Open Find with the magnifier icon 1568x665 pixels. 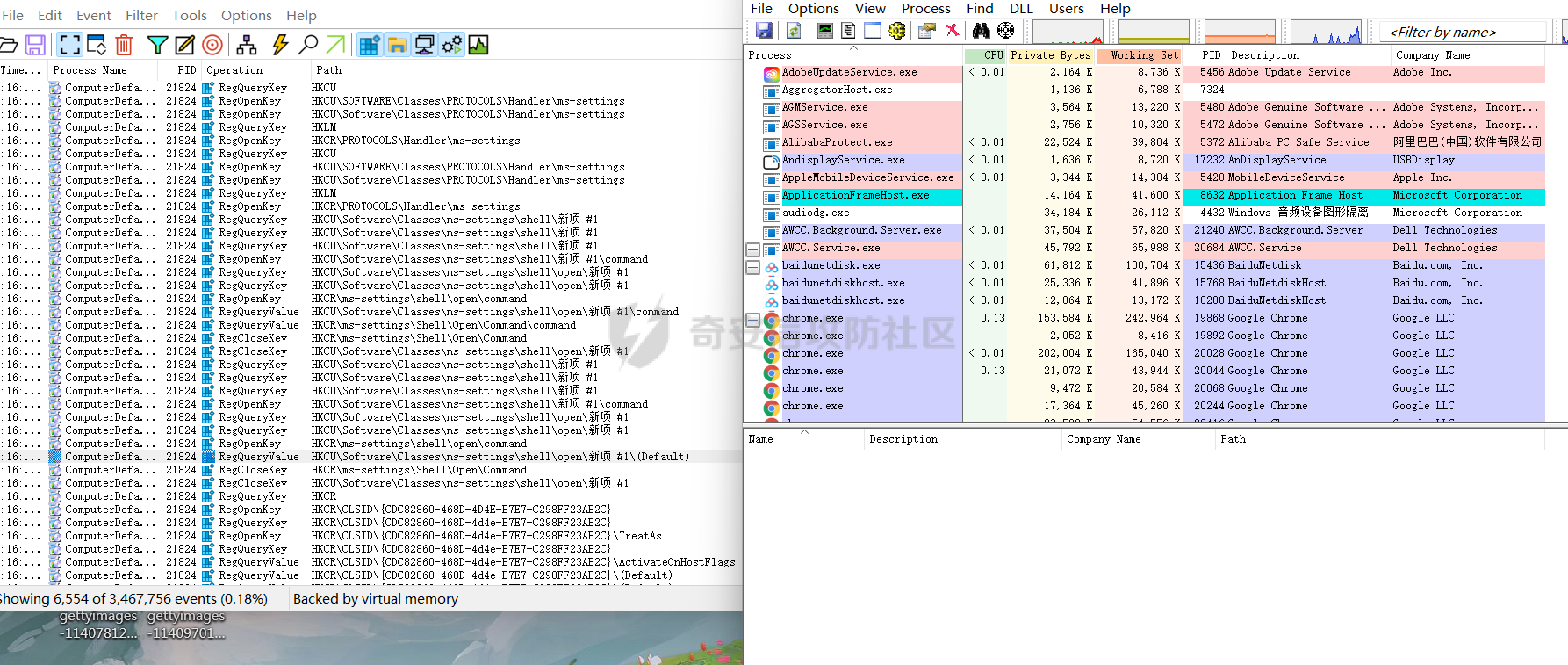click(308, 45)
